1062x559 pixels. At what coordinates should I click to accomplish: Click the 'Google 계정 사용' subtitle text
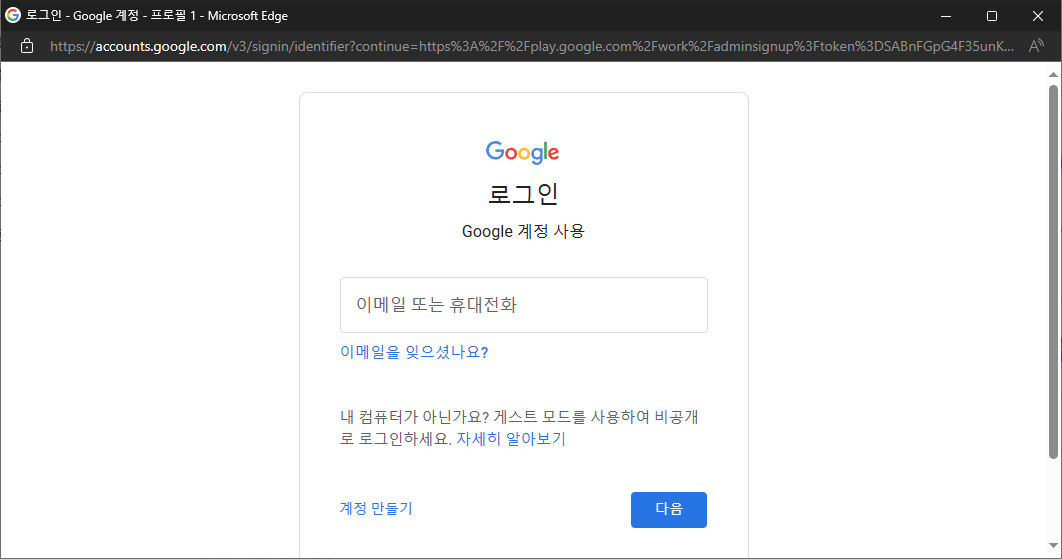click(523, 231)
